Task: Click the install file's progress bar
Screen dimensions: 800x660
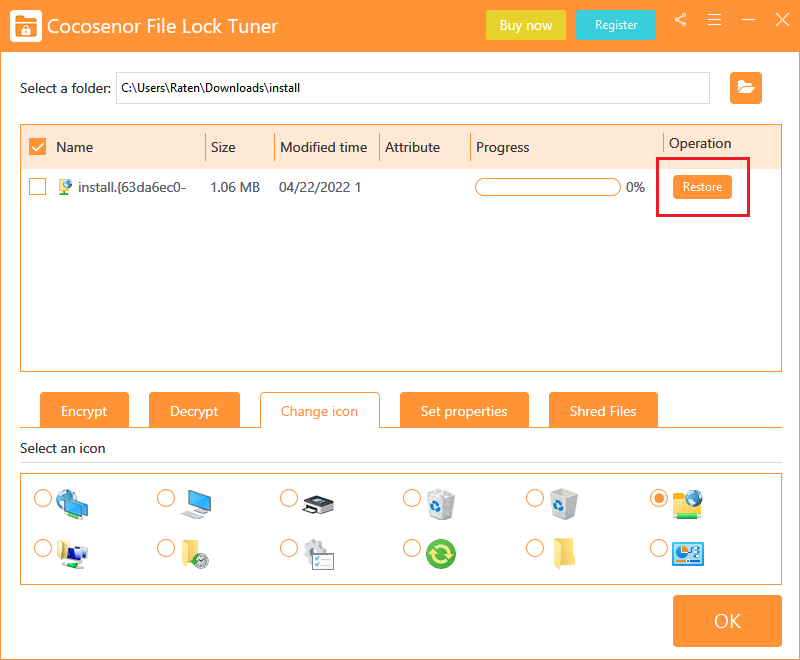Action: pyautogui.click(x=547, y=187)
